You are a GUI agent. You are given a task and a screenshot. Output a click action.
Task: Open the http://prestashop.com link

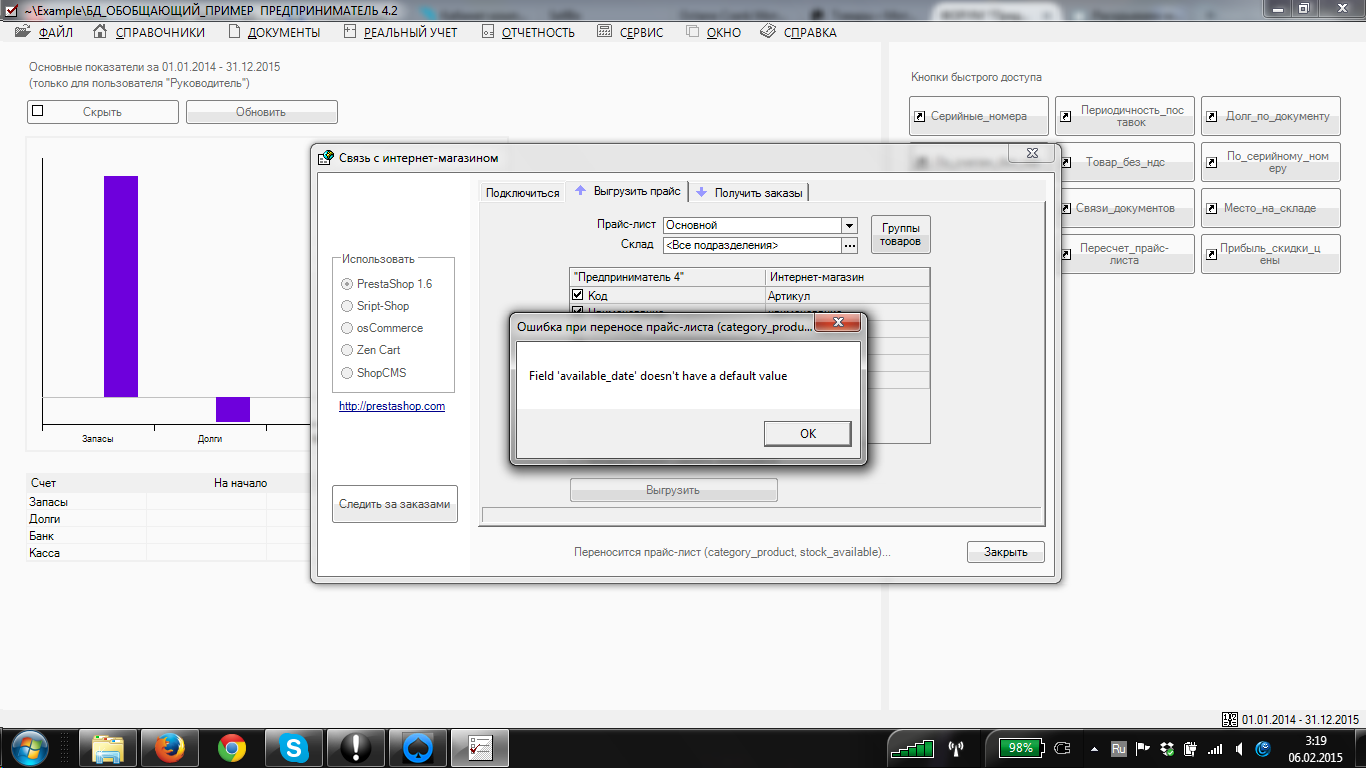click(392, 407)
